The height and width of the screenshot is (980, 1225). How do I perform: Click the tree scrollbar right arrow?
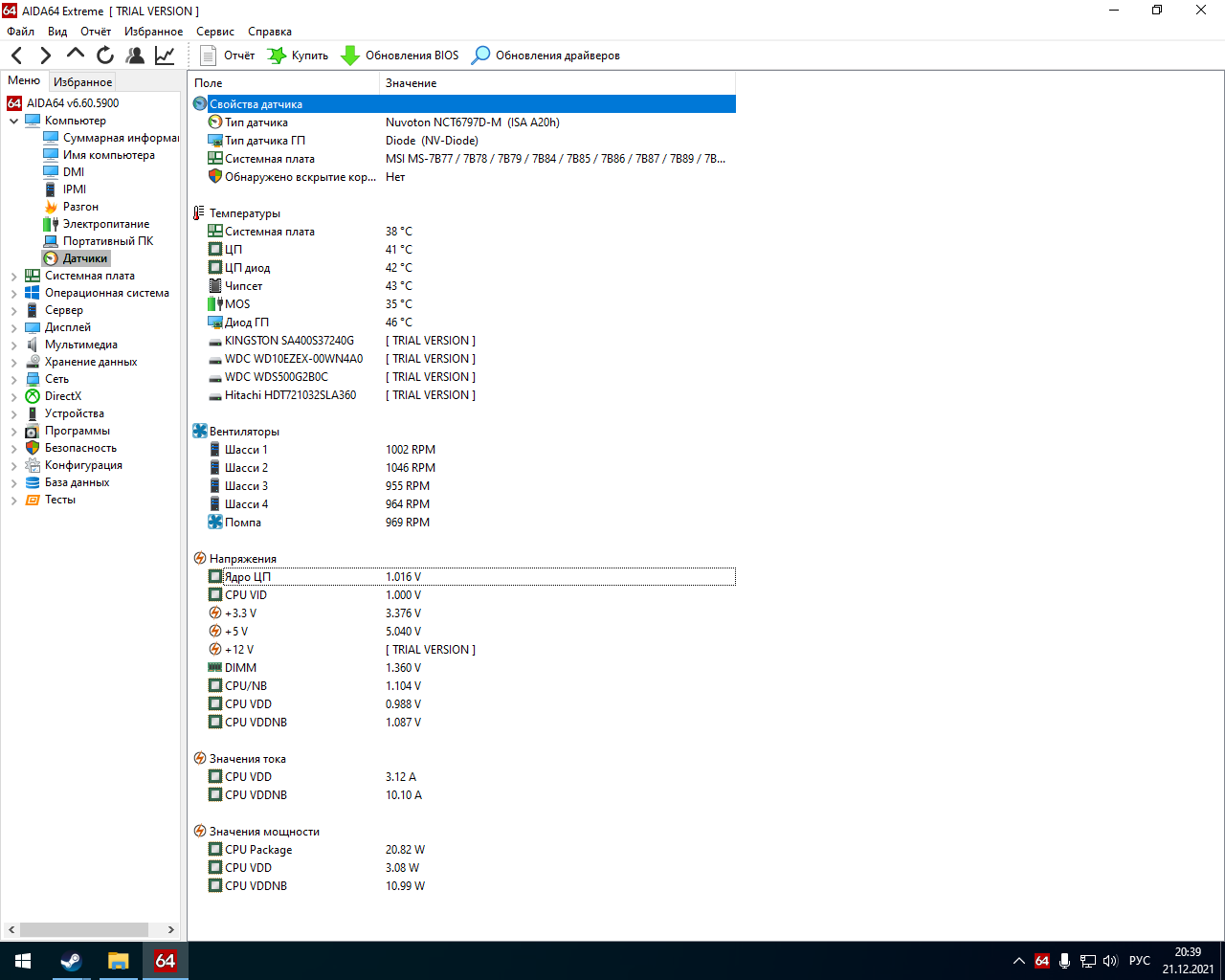(171, 929)
